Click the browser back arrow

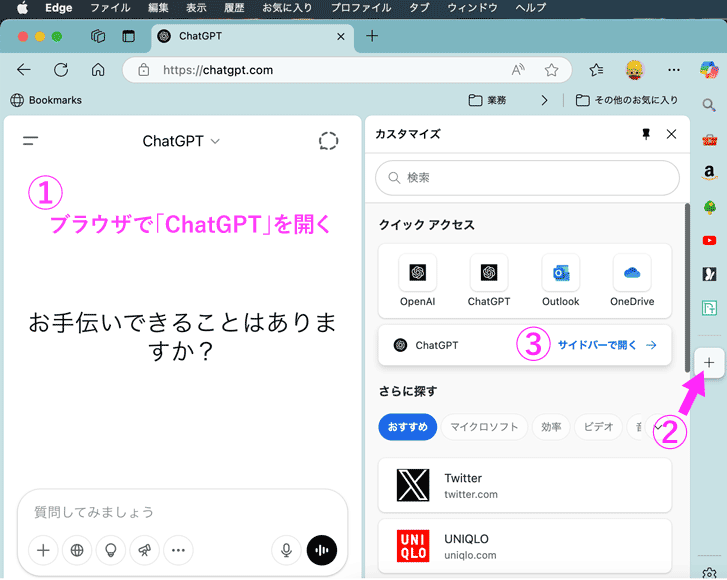(x=24, y=70)
